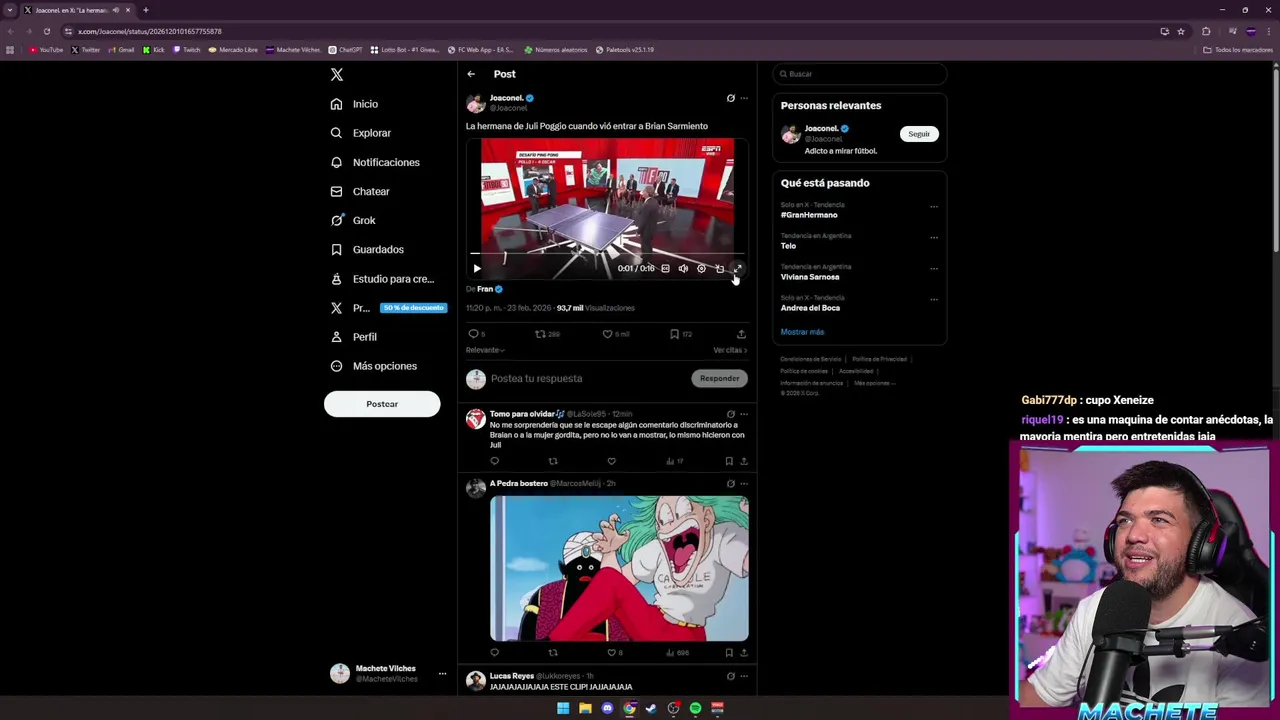Image resolution: width=1280 pixels, height=720 pixels.
Task: Open more options on Lucas Reyes reply
Action: tap(743, 676)
